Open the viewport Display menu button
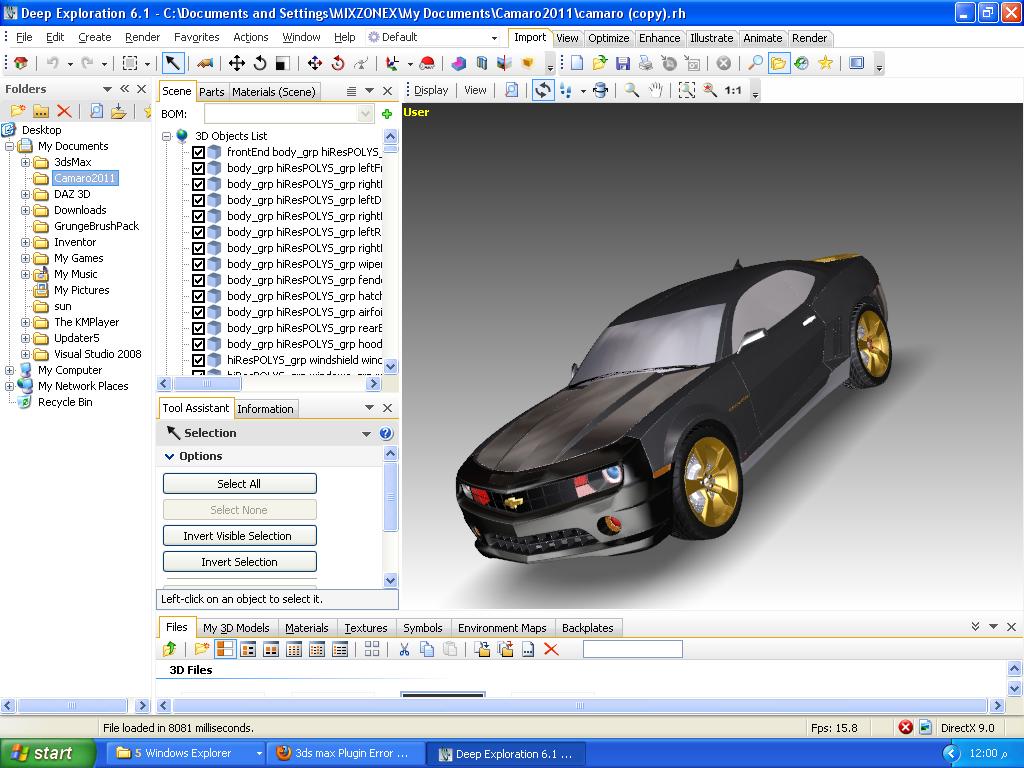This screenshot has width=1024, height=768. coord(431,90)
